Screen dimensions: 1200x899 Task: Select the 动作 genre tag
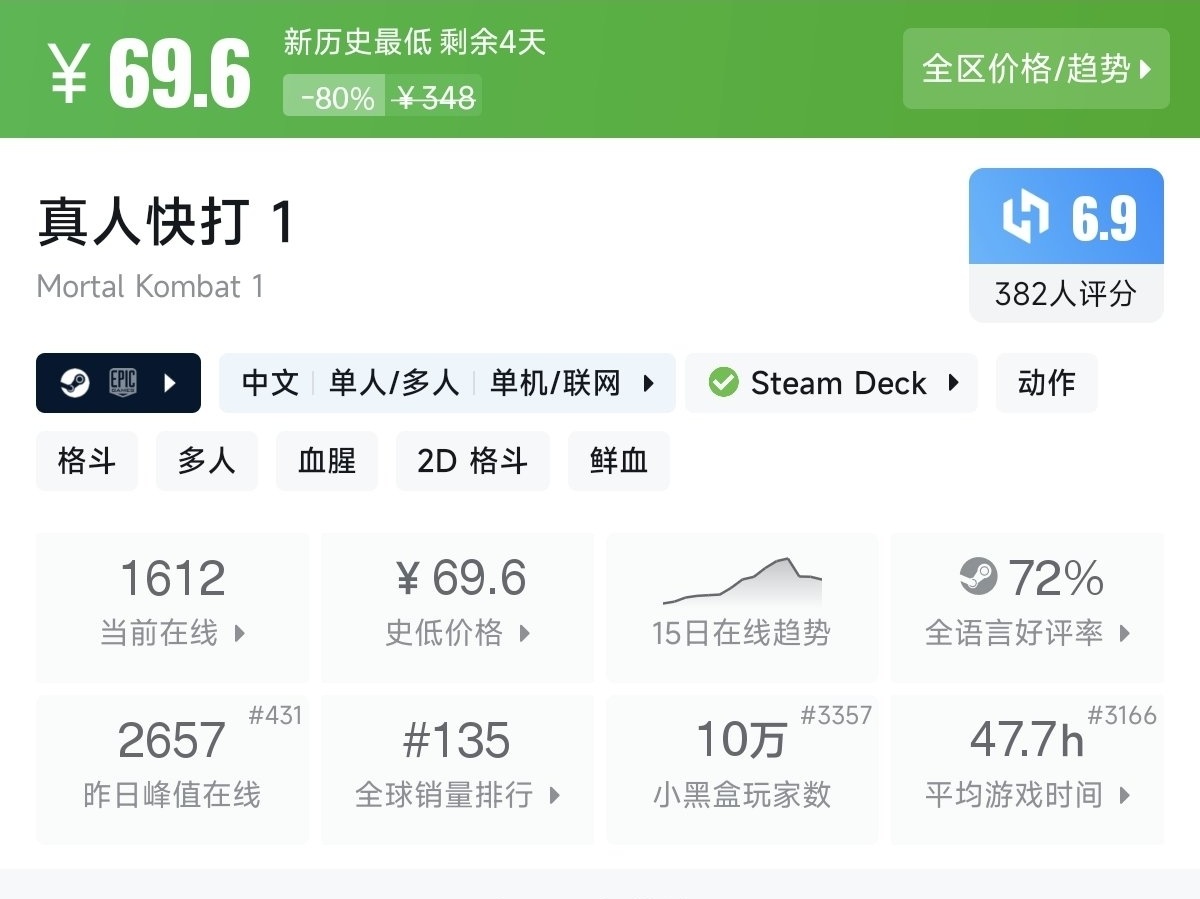pos(1046,383)
